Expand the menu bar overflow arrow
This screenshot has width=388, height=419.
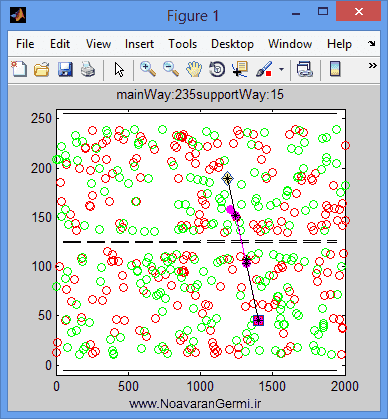pyautogui.click(x=372, y=43)
